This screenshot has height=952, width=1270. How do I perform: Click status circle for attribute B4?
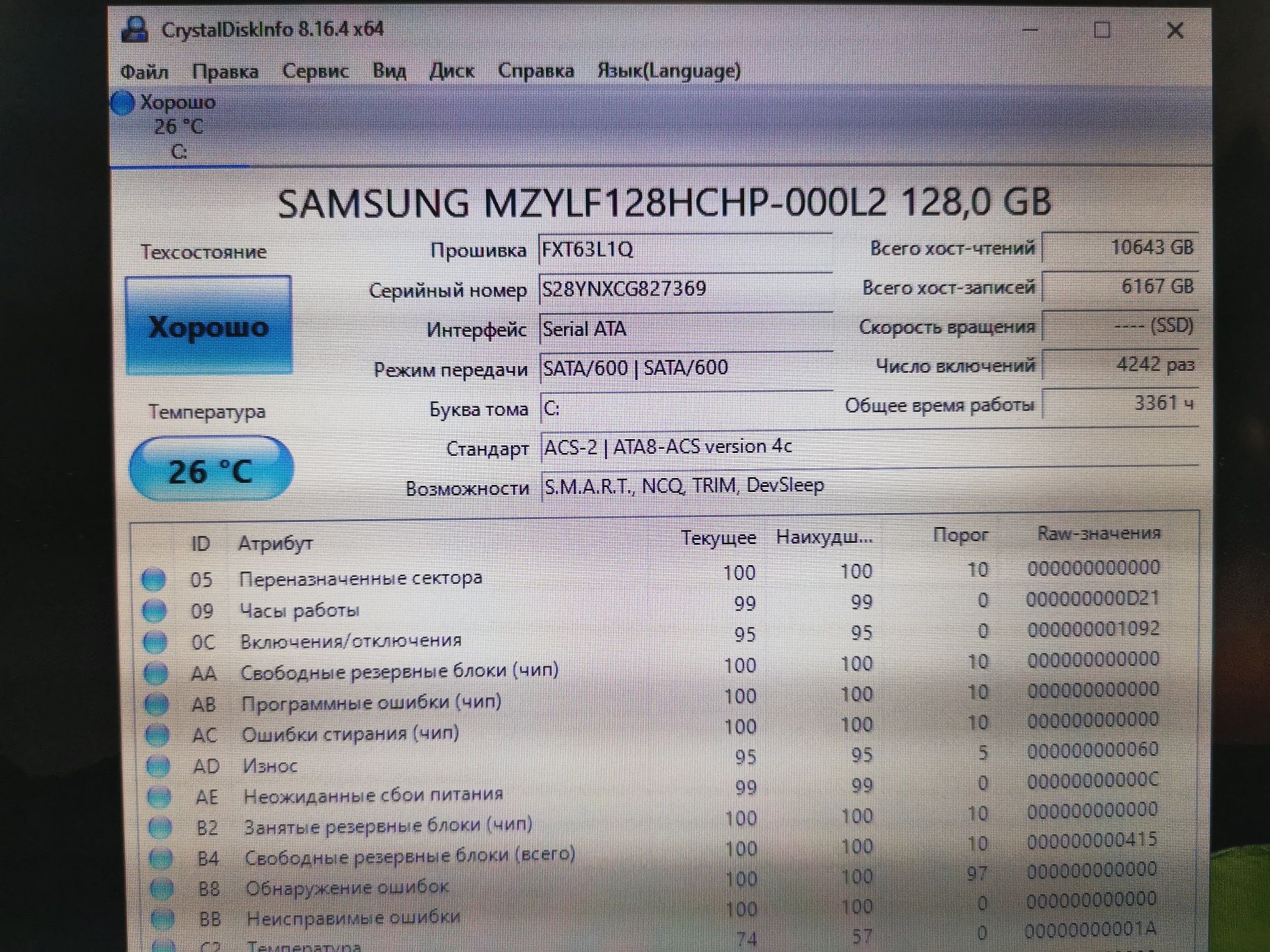pyautogui.click(x=161, y=858)
